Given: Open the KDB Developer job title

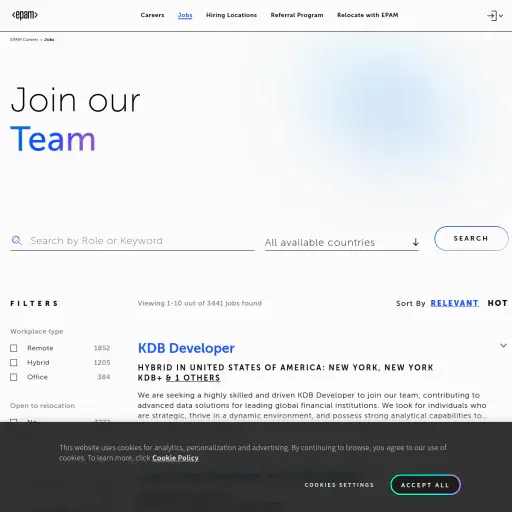Looking at the screenshot, I should coord(186,348).
